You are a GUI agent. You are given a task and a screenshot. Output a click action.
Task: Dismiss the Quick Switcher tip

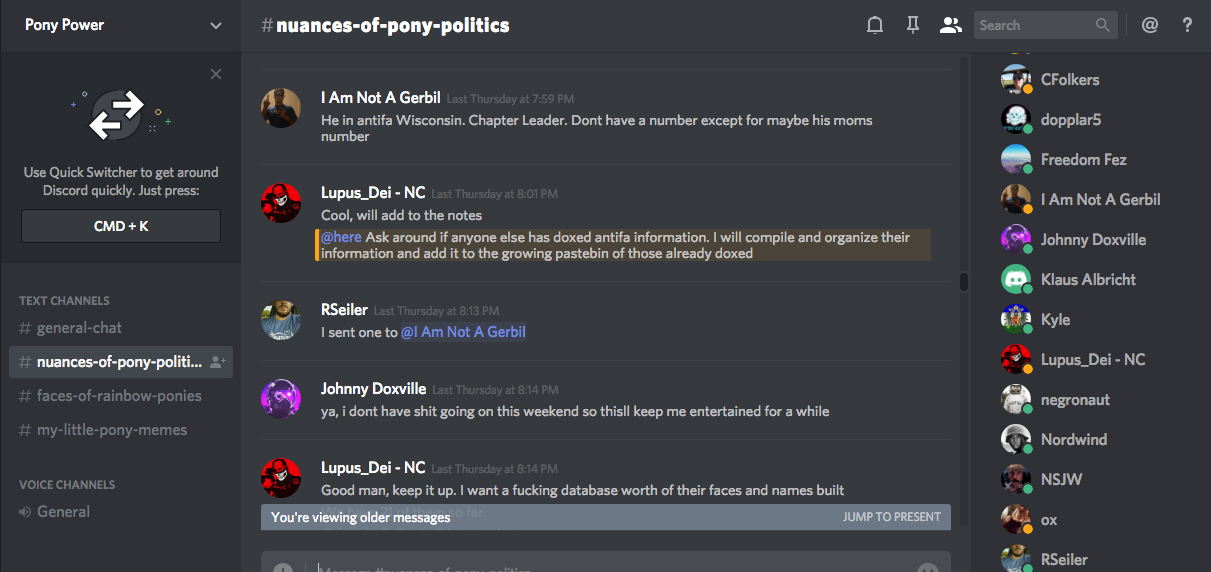click(216, 74)
